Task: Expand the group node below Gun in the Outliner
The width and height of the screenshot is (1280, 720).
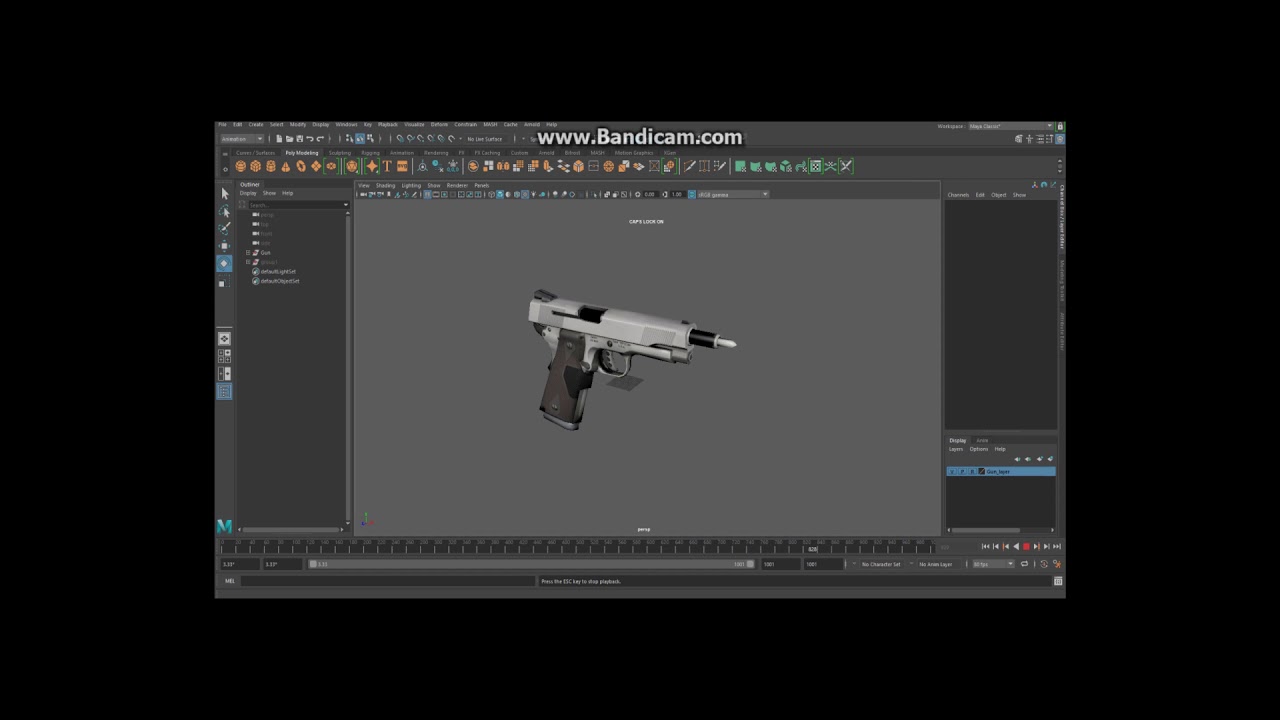Action: tap(248, 262)
